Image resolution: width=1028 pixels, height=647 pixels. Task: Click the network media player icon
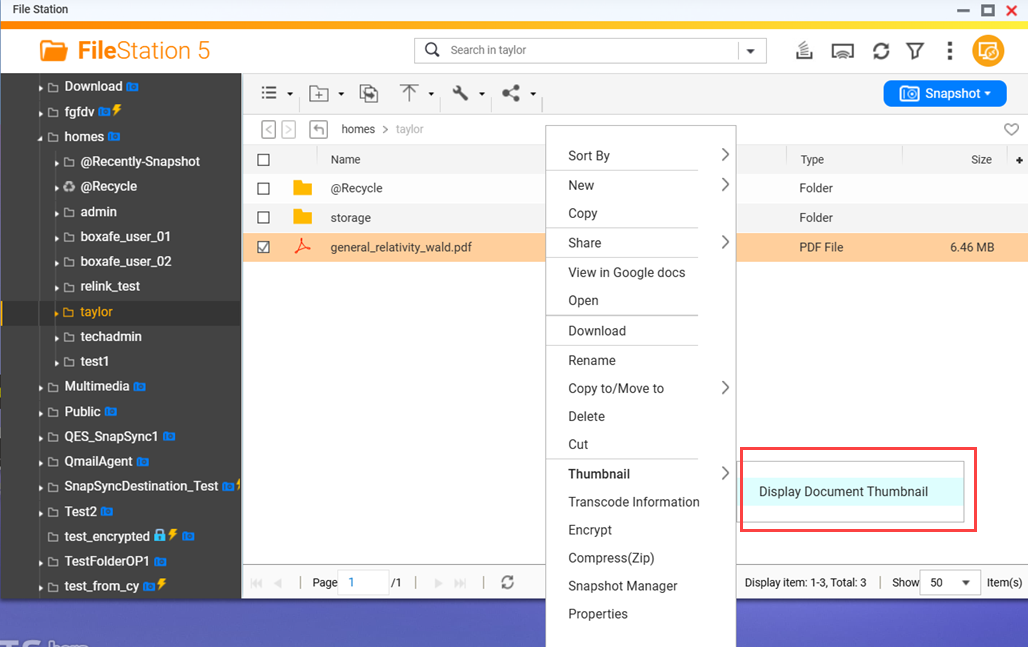pyautogui.click(x=843, y=51)
